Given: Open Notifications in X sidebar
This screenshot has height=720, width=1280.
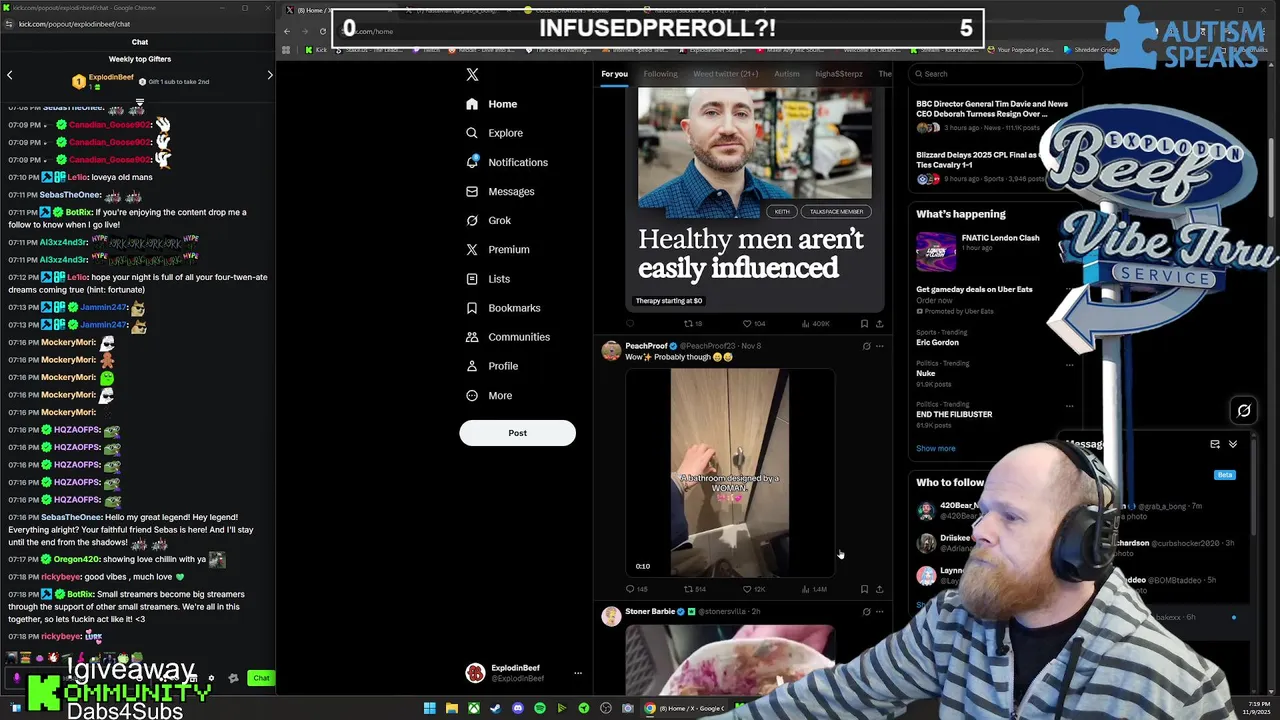Looking at the screenshot, I should pos(507,162).
